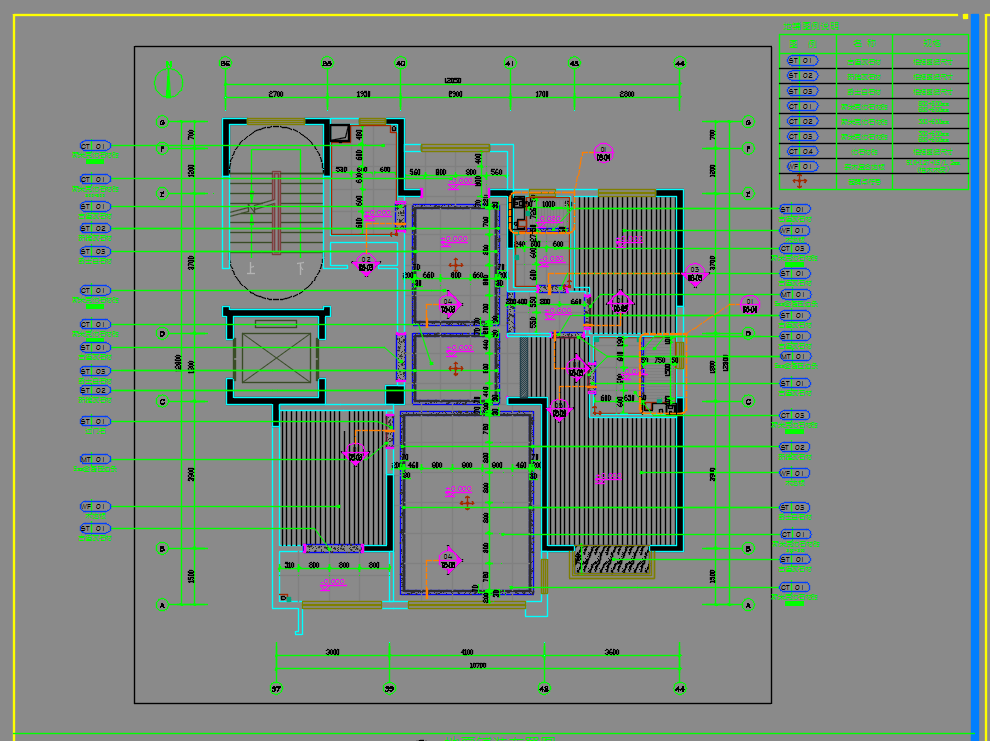Select left-side axis bubble A
Viewport: 990px width, 741px height.
click(162, 605)
